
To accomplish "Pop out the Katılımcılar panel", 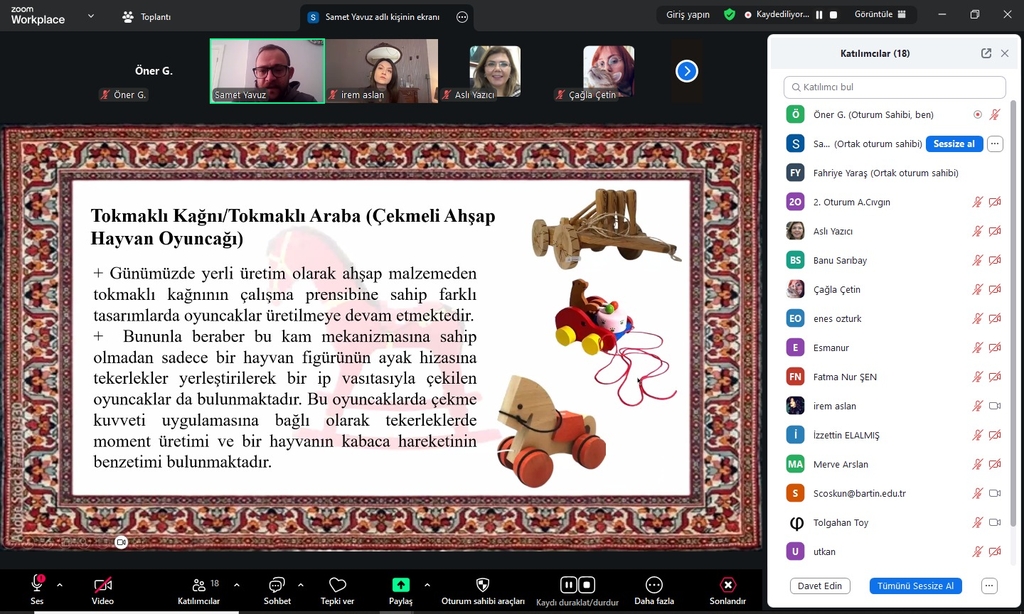I will point(986,53).
